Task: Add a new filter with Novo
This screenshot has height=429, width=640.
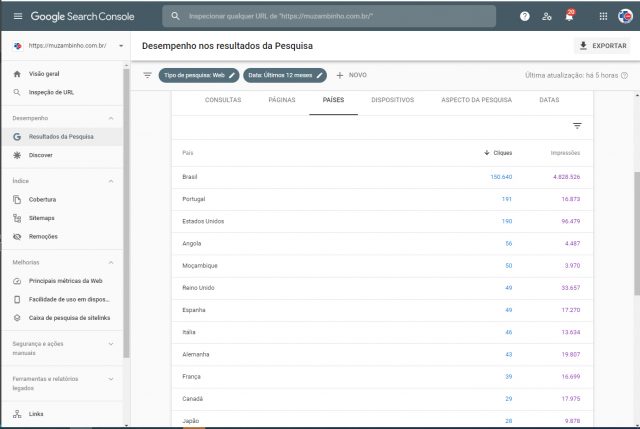Action: pos(351,75)
